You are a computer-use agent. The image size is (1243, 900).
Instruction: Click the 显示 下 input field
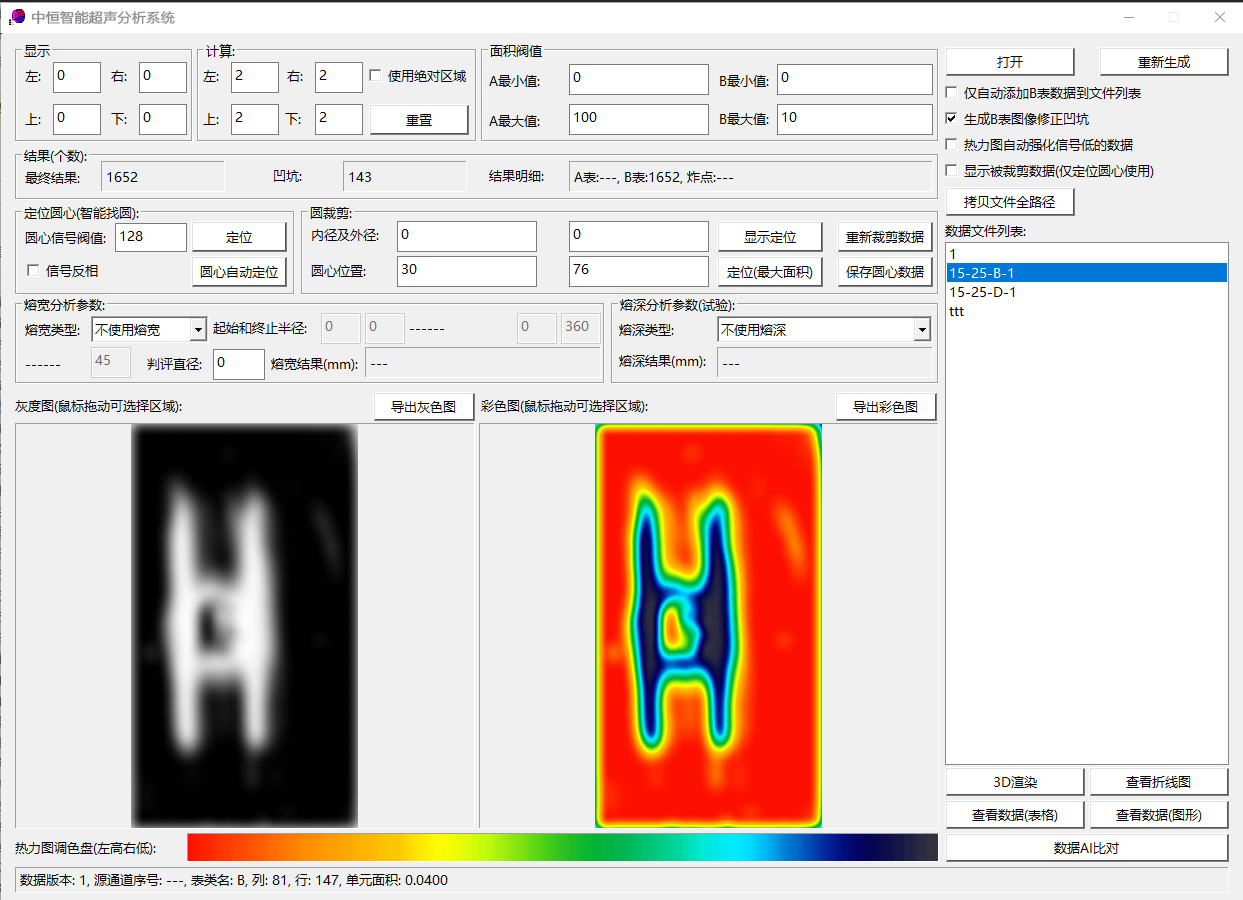click(x=163, y=119)
